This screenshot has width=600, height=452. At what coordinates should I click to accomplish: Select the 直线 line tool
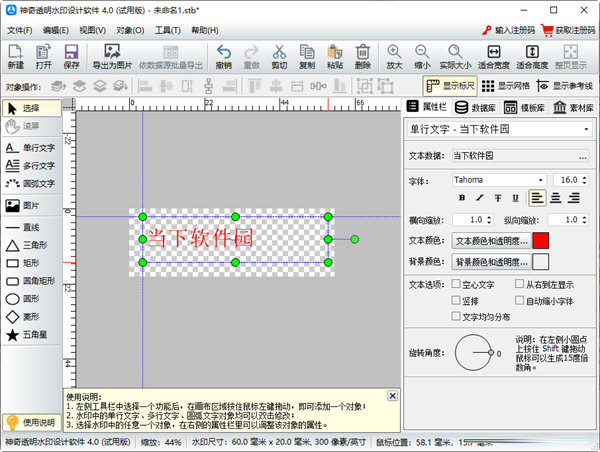pyautogui.click(x=32, y=227)
